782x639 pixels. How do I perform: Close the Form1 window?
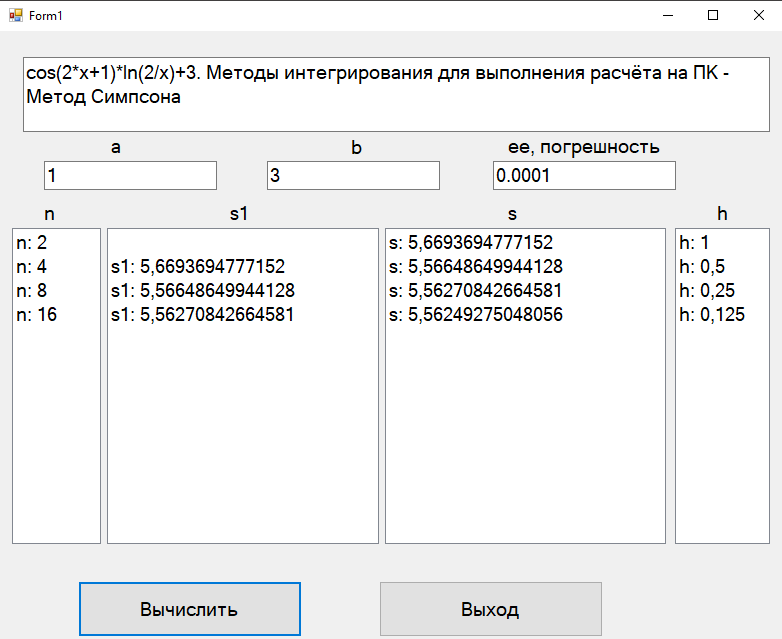pyautogui.click(x=759, y=15)
